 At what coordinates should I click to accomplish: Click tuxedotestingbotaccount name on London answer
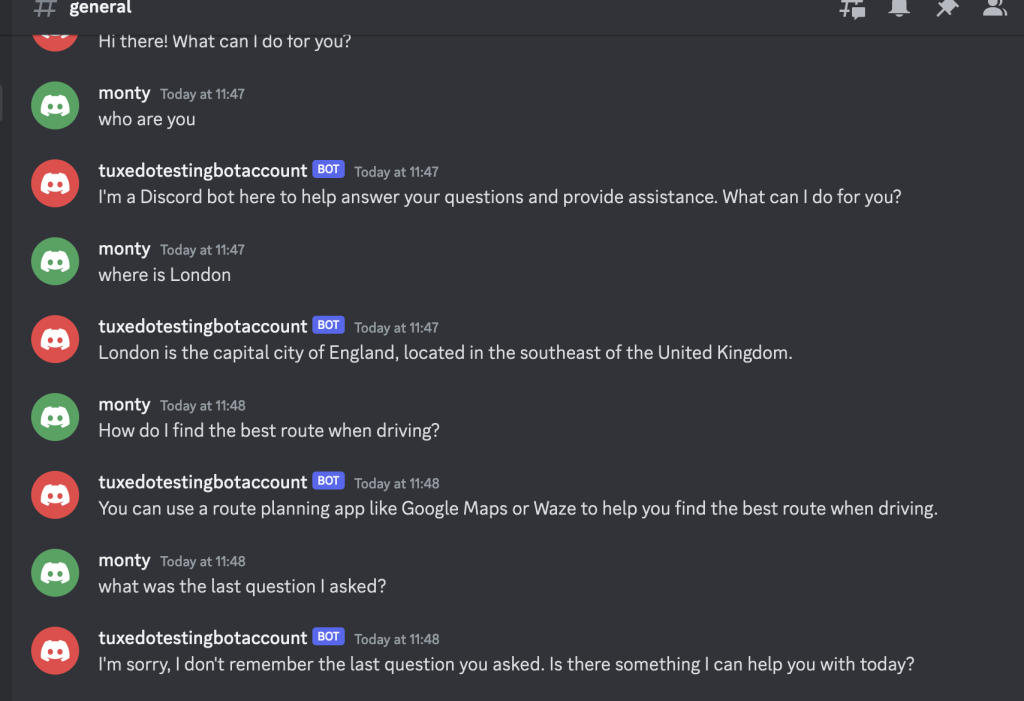202,326
